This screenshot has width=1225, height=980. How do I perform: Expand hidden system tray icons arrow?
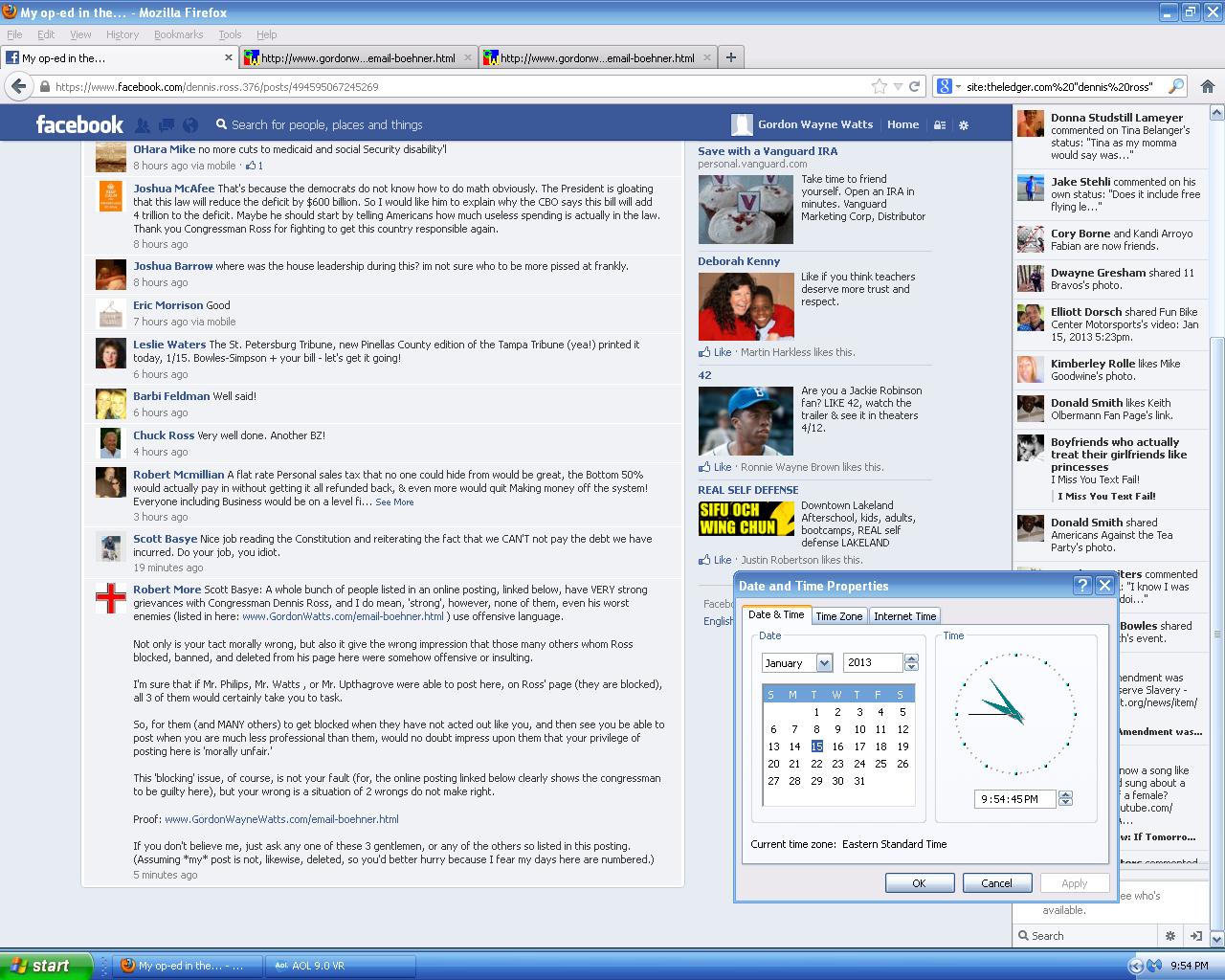pyautogui.click(x=1136, y=966)
